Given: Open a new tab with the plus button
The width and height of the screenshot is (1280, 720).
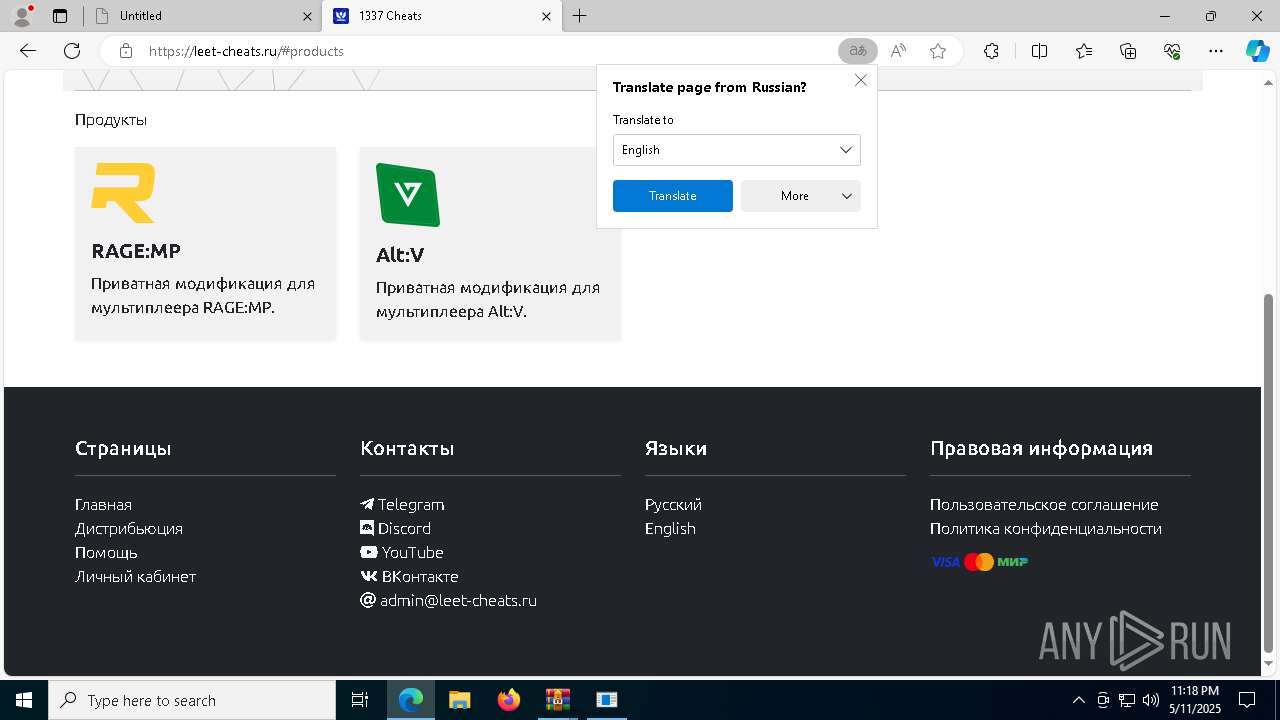Looking at the screenshot, I should [x=580, y=16].
